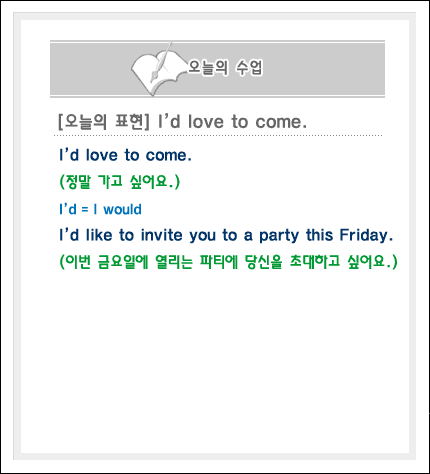Screen dimensions: 430x474
Task: Click the quill pen in the header icon
Action: (161, 62)
